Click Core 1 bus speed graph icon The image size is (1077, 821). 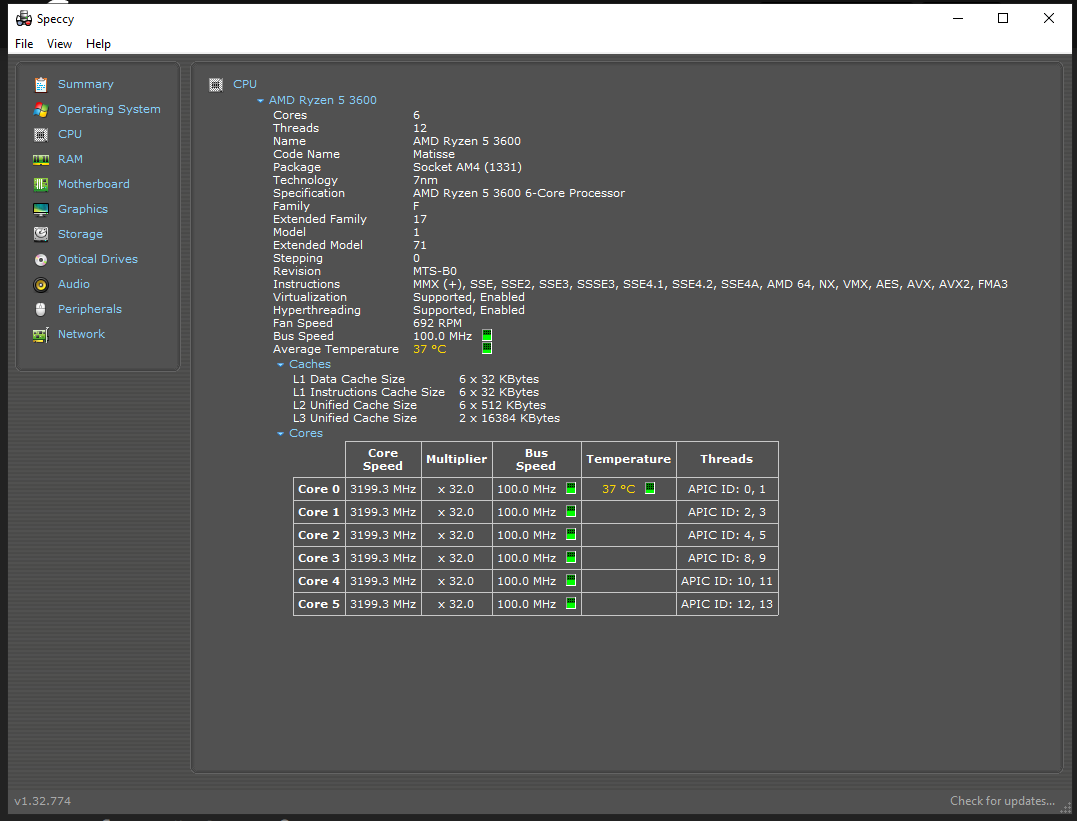[x=571, y=511]
